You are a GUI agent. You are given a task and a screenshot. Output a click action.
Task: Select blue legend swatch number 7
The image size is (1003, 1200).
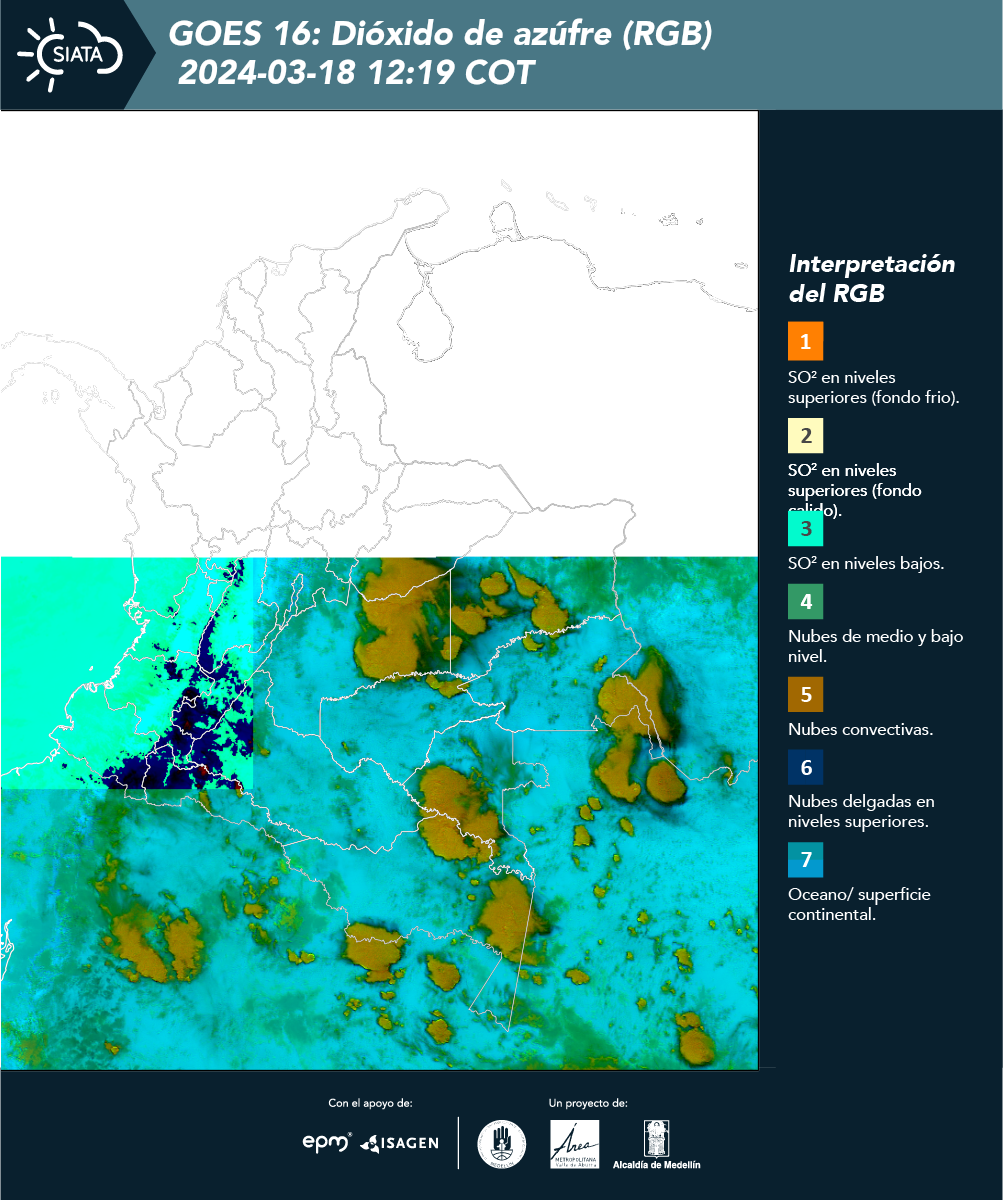(805, 860)
